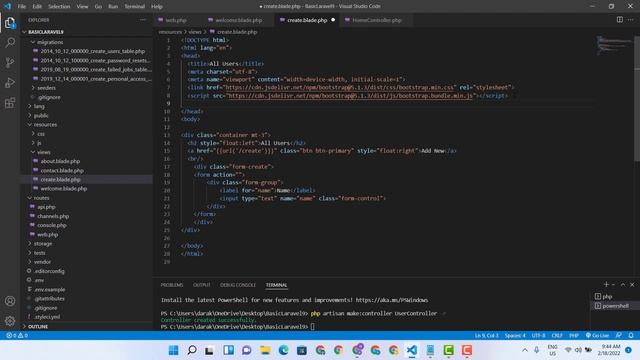Open the Extensions view
The width and height of the screenshot is (640, 360).
point(10,102)
